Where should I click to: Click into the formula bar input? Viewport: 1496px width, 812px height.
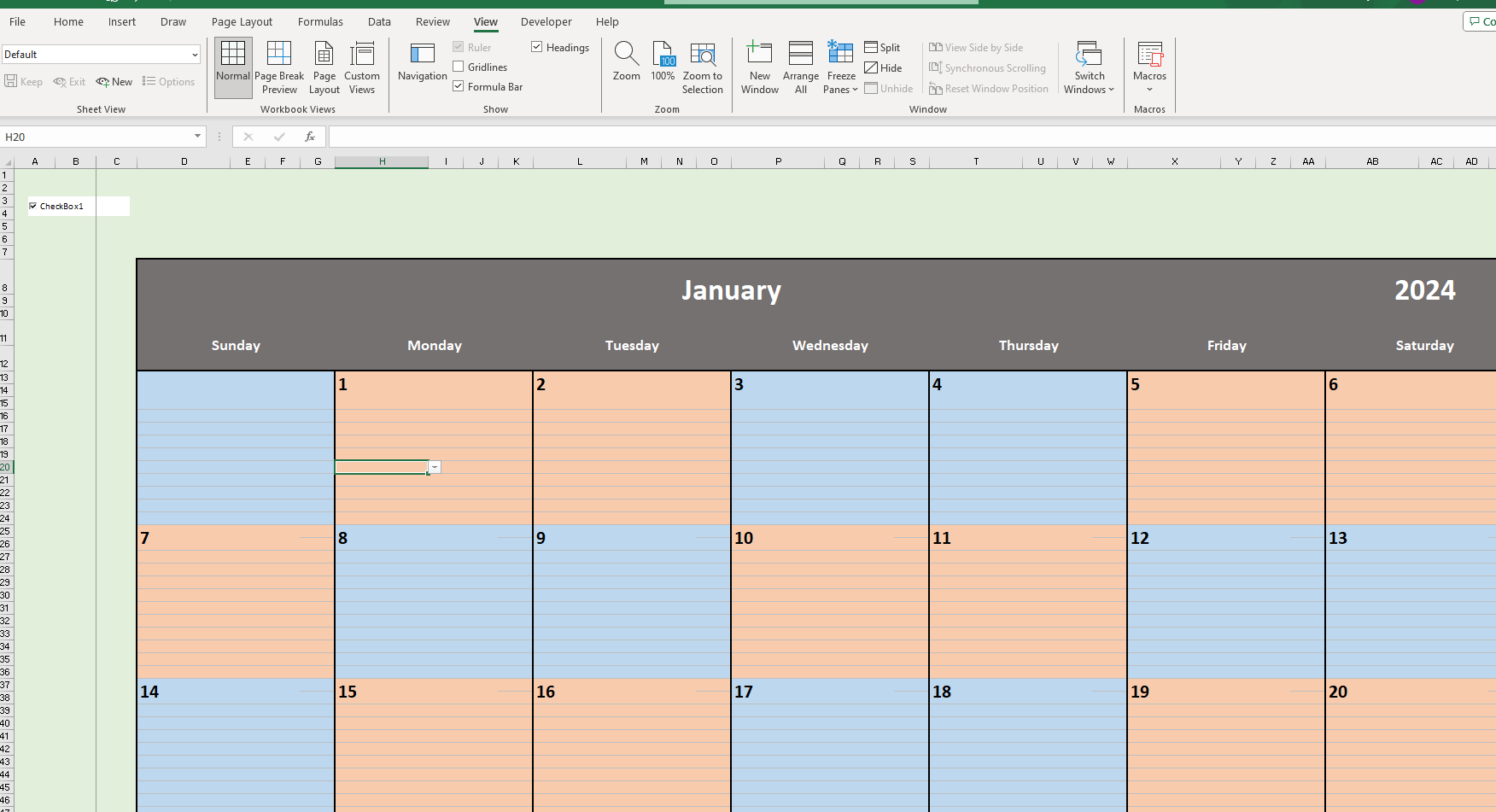click(x=912, y=137)
